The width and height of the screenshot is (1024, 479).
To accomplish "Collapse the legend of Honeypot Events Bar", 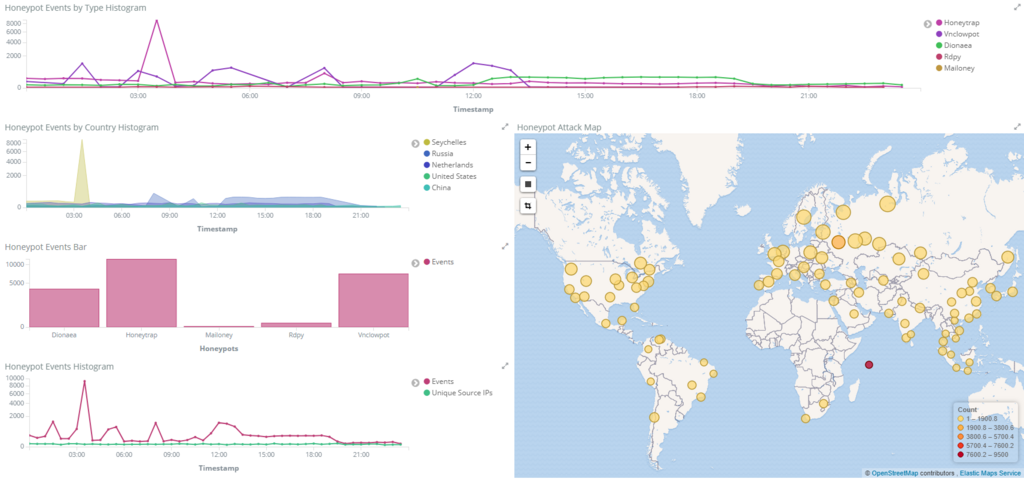I will (x=415, y=263).
